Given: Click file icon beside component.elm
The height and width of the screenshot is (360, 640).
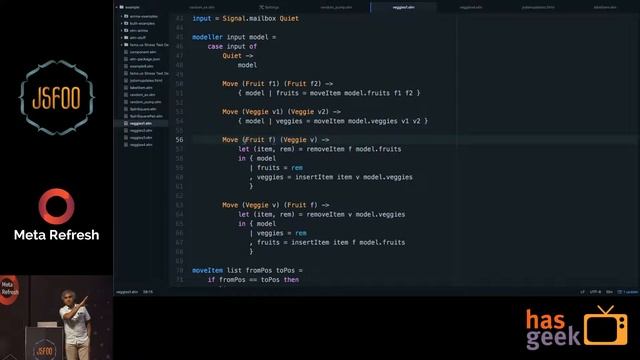Looking at the screenshot, I should (x=126, y=52).
